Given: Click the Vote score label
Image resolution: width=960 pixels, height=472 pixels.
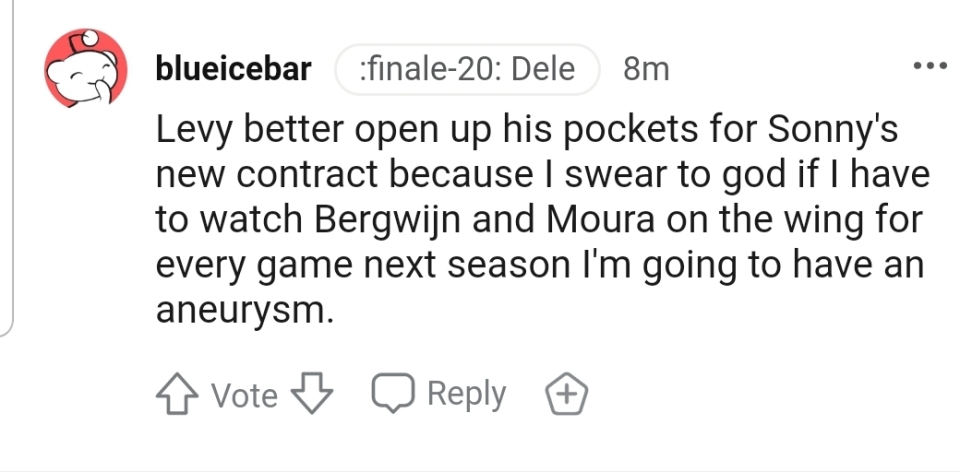Looking at the screenshot, I should click(244, 396).
